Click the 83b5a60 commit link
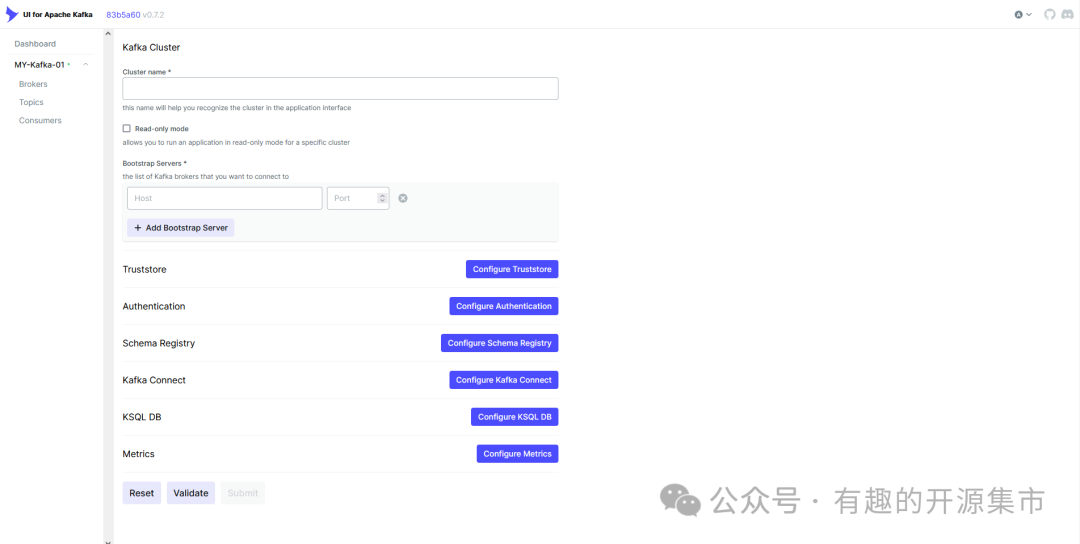 coord(123,14)
